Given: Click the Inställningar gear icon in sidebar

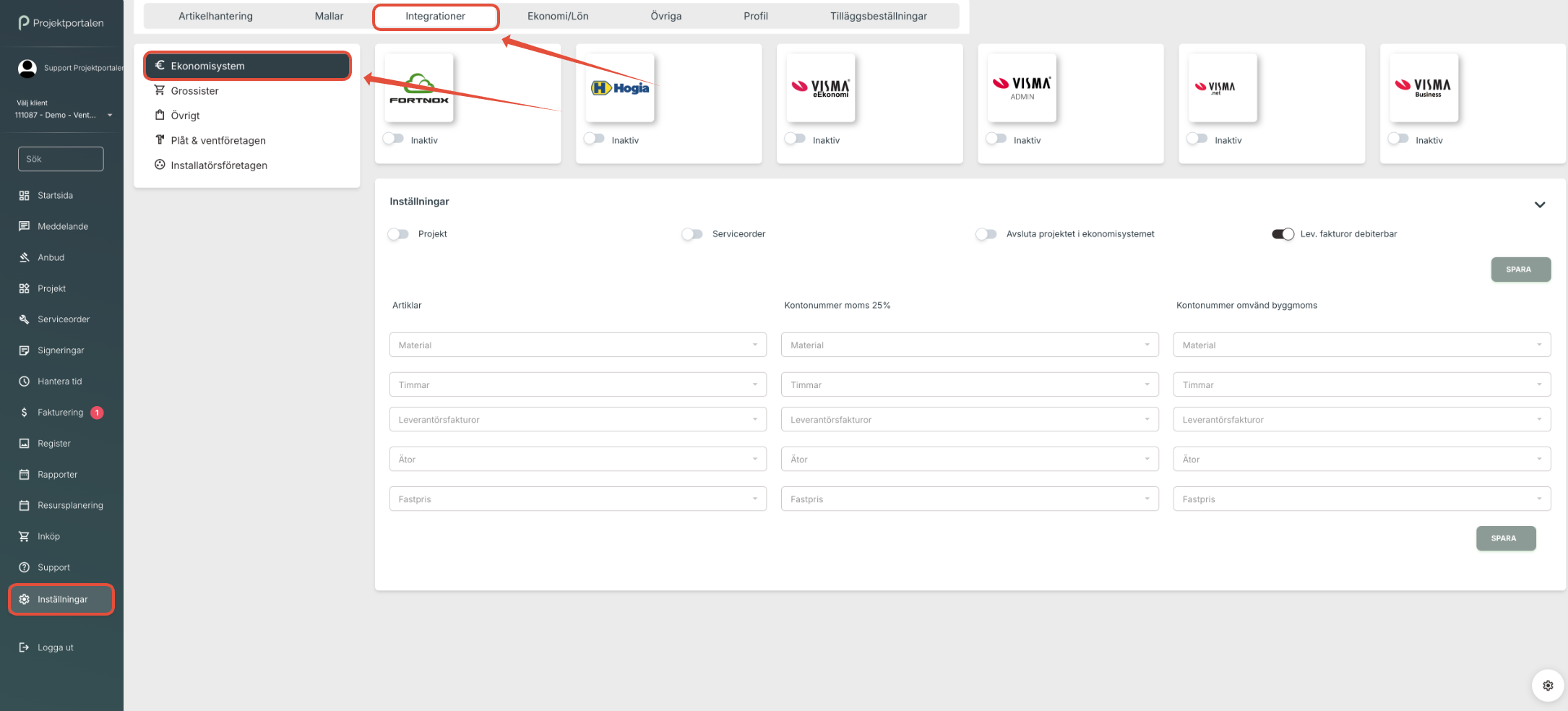Looking at the screenshot, I should pyautogui.click(x=24, y=599).
